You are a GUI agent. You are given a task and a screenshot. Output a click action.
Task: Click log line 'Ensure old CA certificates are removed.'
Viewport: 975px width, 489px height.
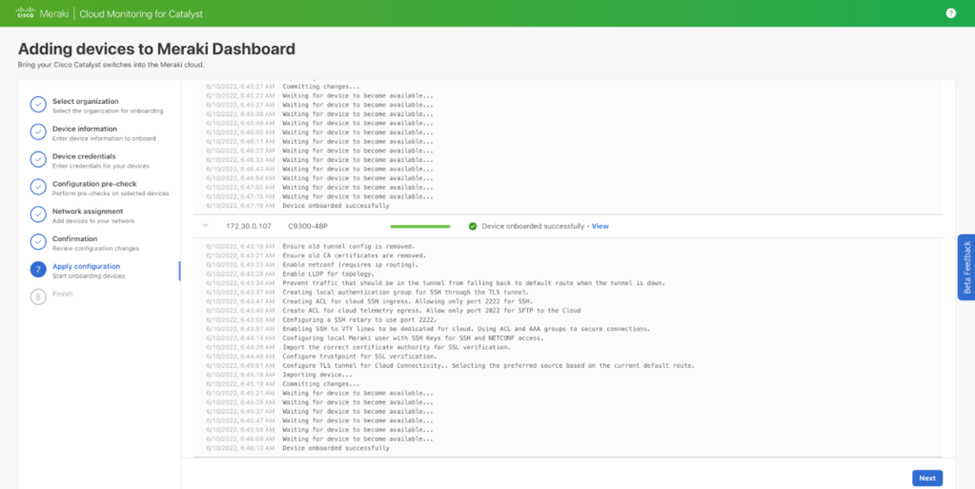click(x=354, y=256)
